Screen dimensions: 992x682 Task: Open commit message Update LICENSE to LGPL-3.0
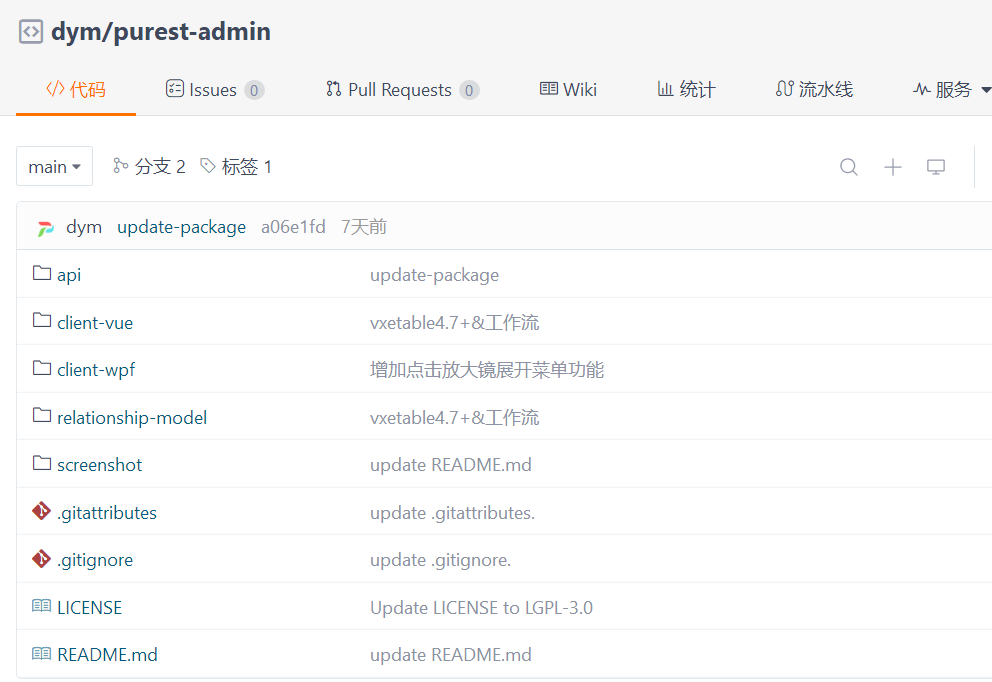tap(481, 608)
